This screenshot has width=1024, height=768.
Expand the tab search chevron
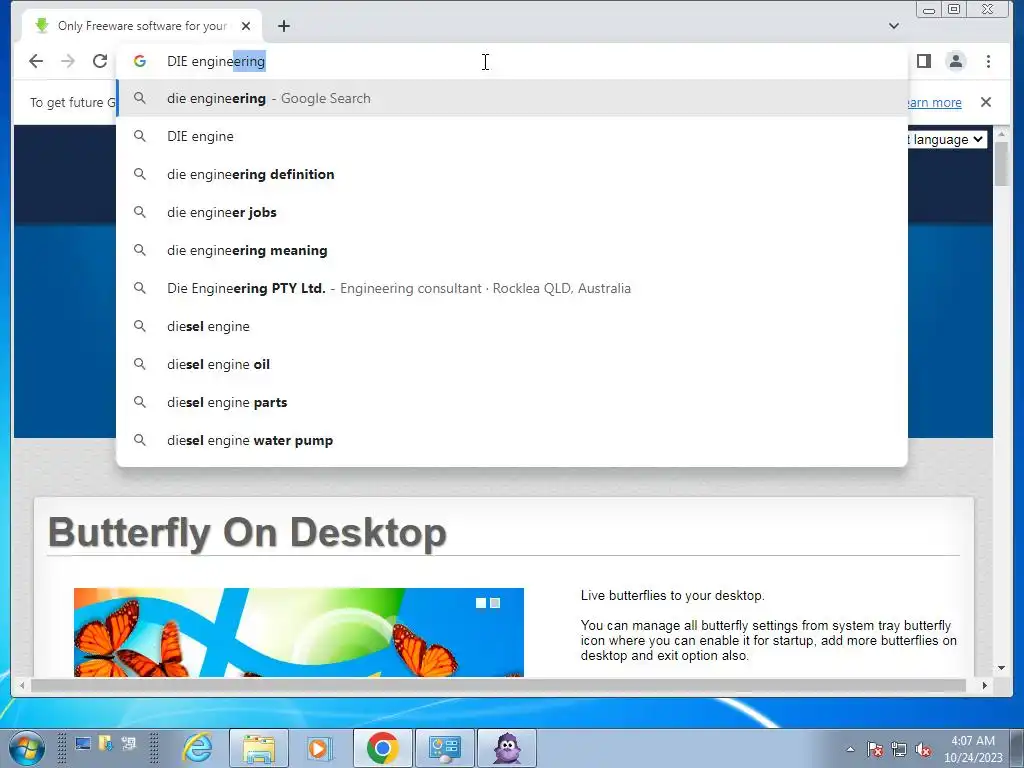click(x=893, y=26)
